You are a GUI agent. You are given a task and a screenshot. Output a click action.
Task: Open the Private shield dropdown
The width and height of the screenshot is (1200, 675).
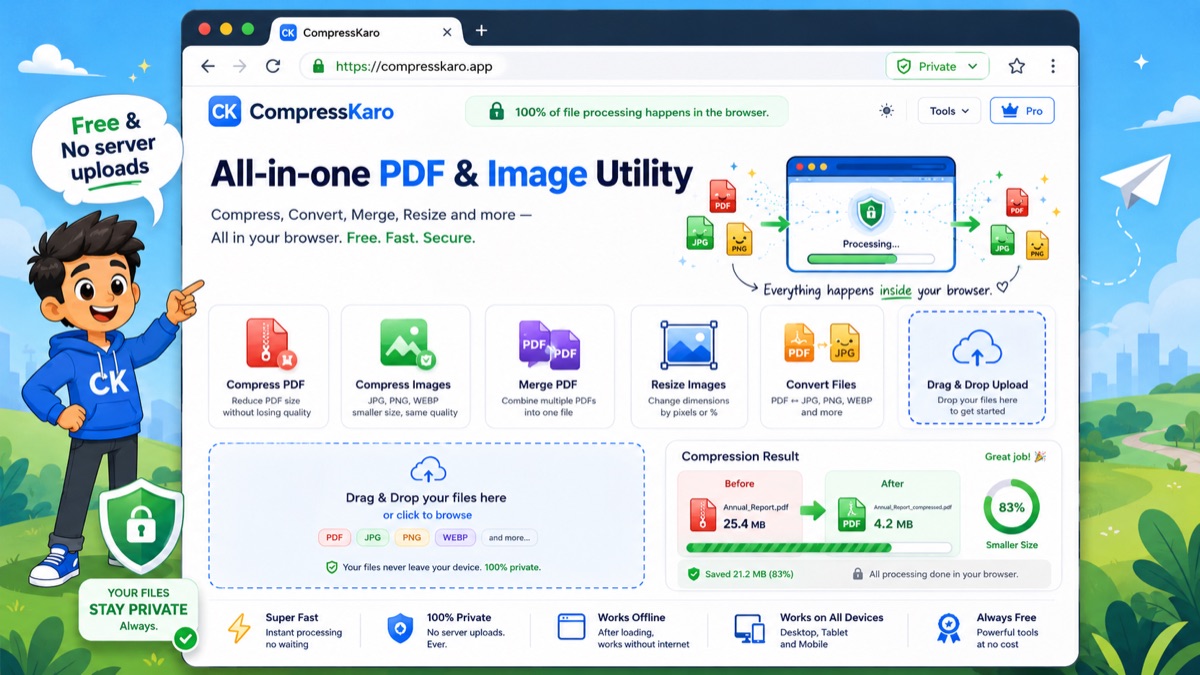[x=937, y=66]
